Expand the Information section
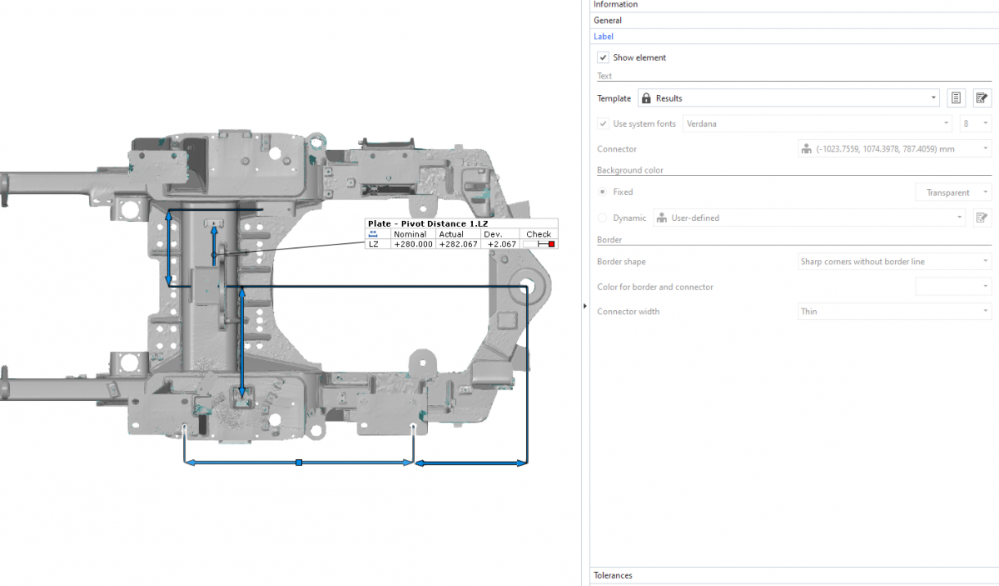Image resolution: width=999 pixels, height=586 pixels. (x=616, y=5)
